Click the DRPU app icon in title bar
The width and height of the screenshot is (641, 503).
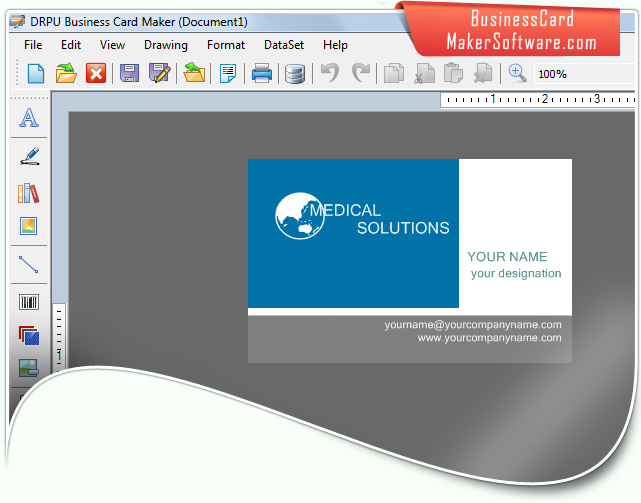[17, 21]
